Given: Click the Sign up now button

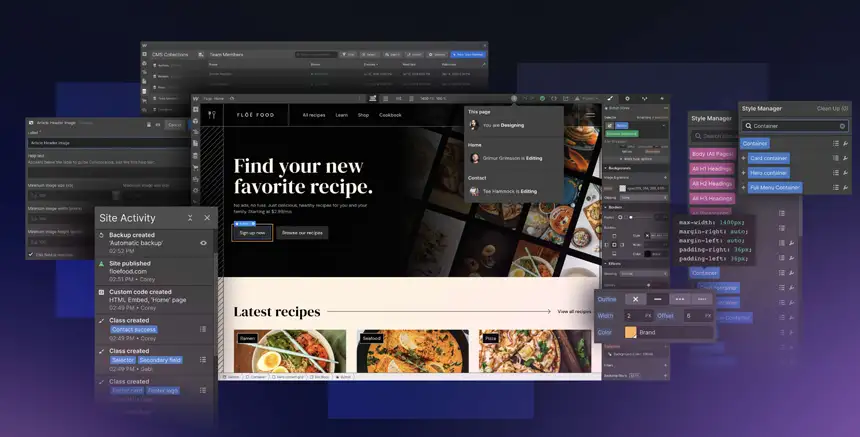Looking at the screenshot, I should [252, 232].
